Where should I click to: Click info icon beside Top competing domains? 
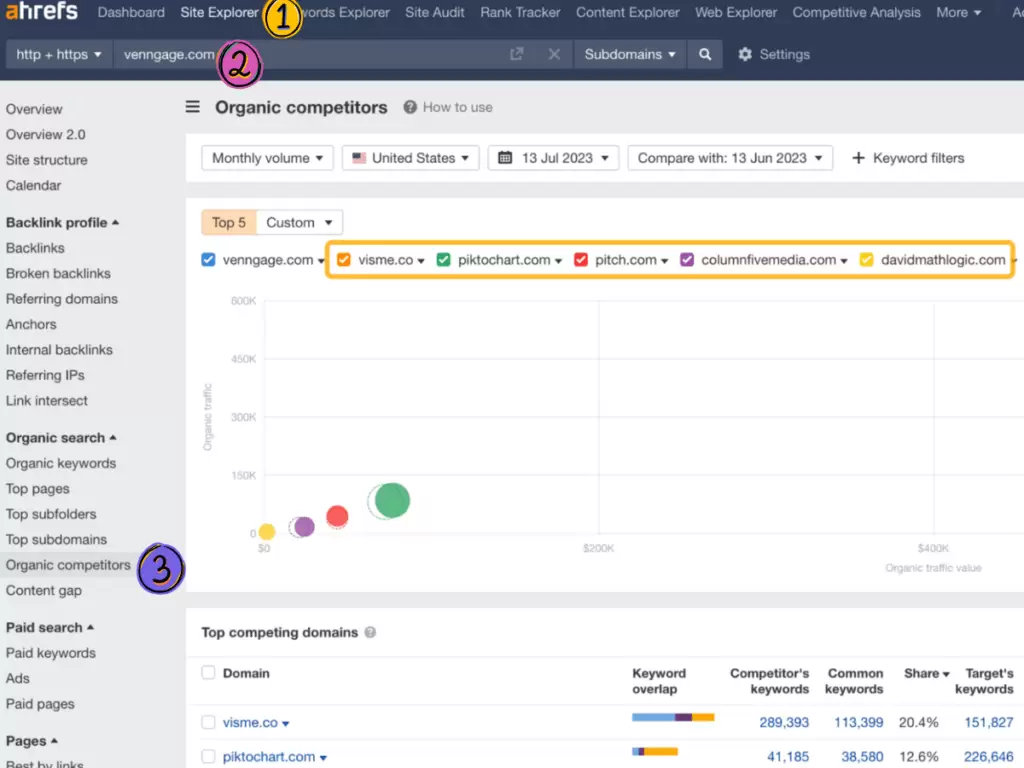tap(370, 632)
